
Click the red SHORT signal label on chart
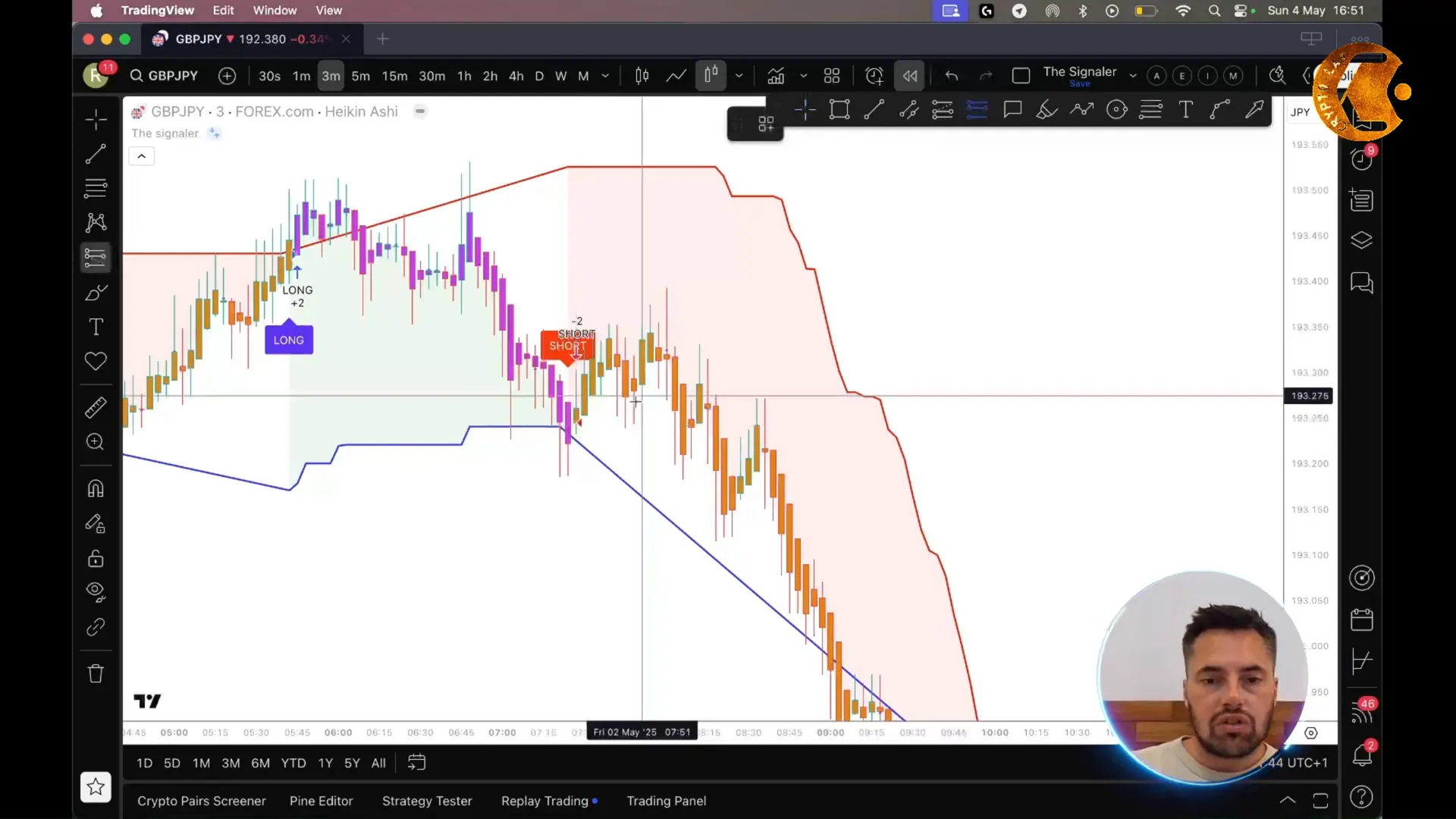pyautogui.click(x=567, y=347)
